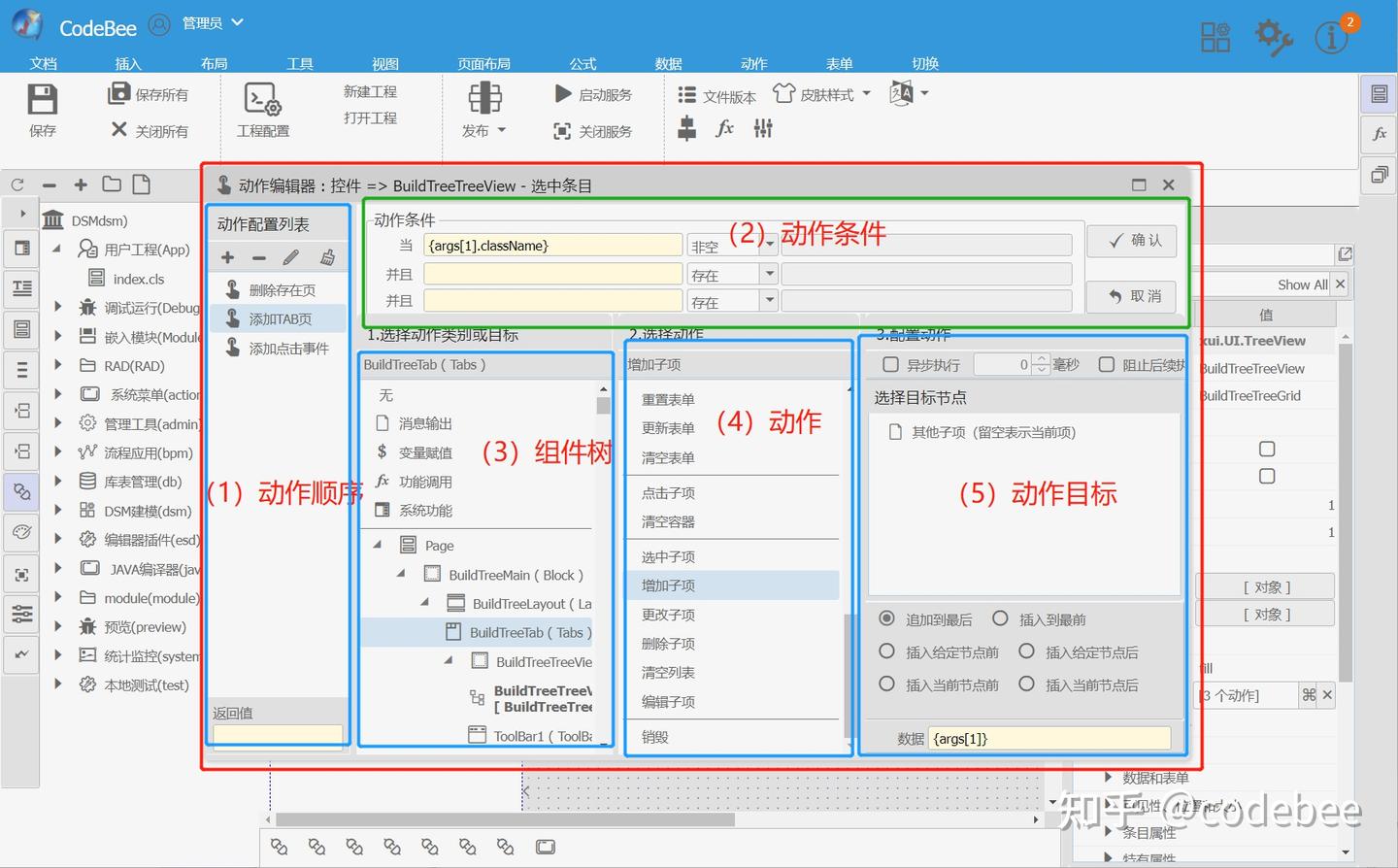This screenshot has height=868, width=1398.
Task: Click the 关闭服务 stop service icon
Action: coord(563,131)
